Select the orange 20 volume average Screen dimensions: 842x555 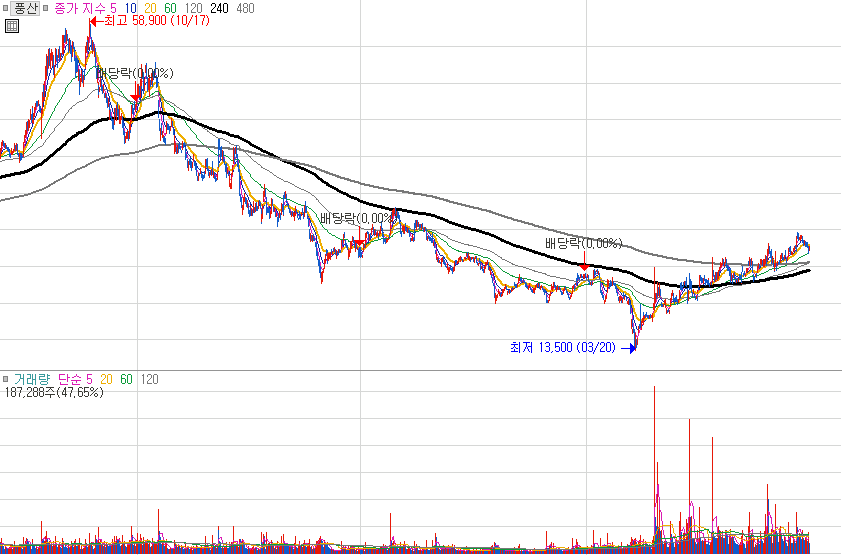(106, 379)
